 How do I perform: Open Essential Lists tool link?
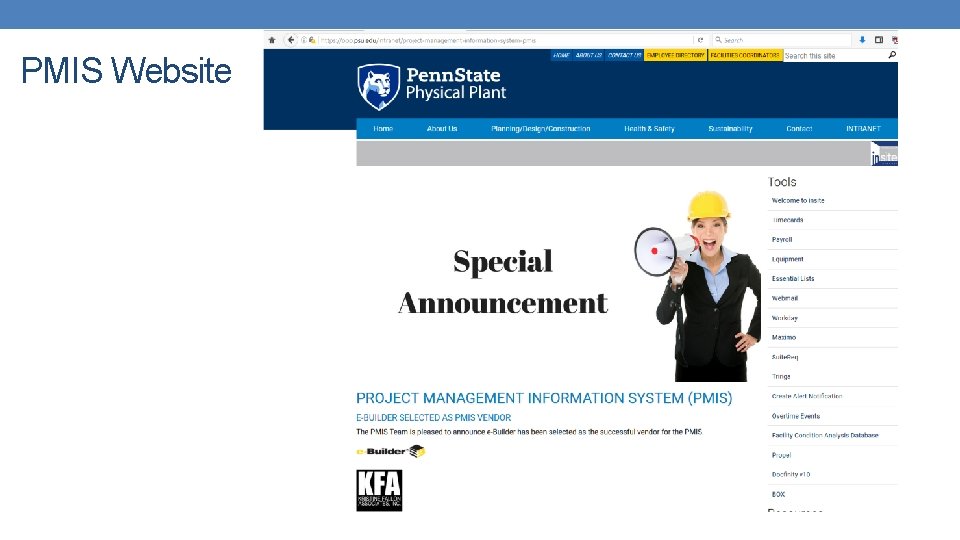point(793,279)
